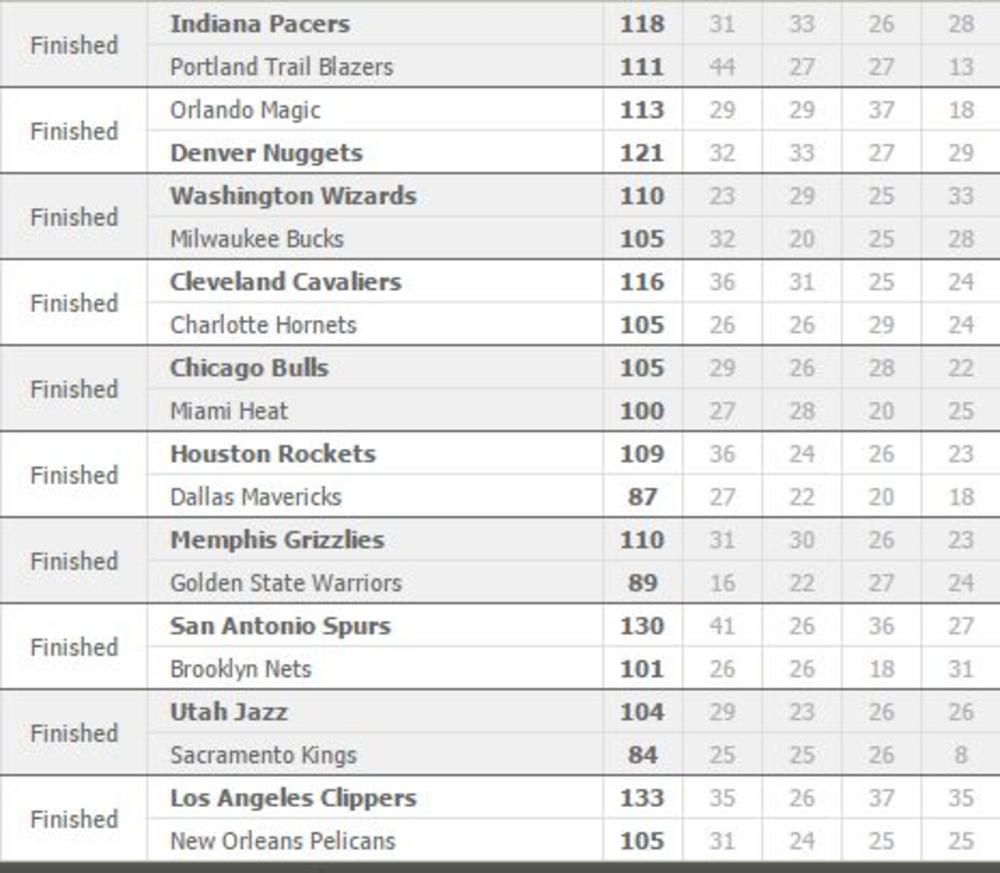
Task: Click the Washington Wizards team name
Action: (x=293, y=196)
